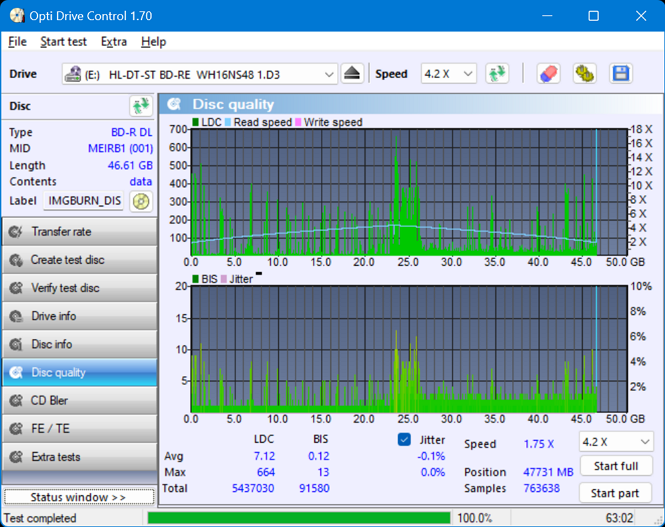This screenshot has width=665, height=527.
Task: Click the refresh drive speed icon
Action: pos(497,74)
